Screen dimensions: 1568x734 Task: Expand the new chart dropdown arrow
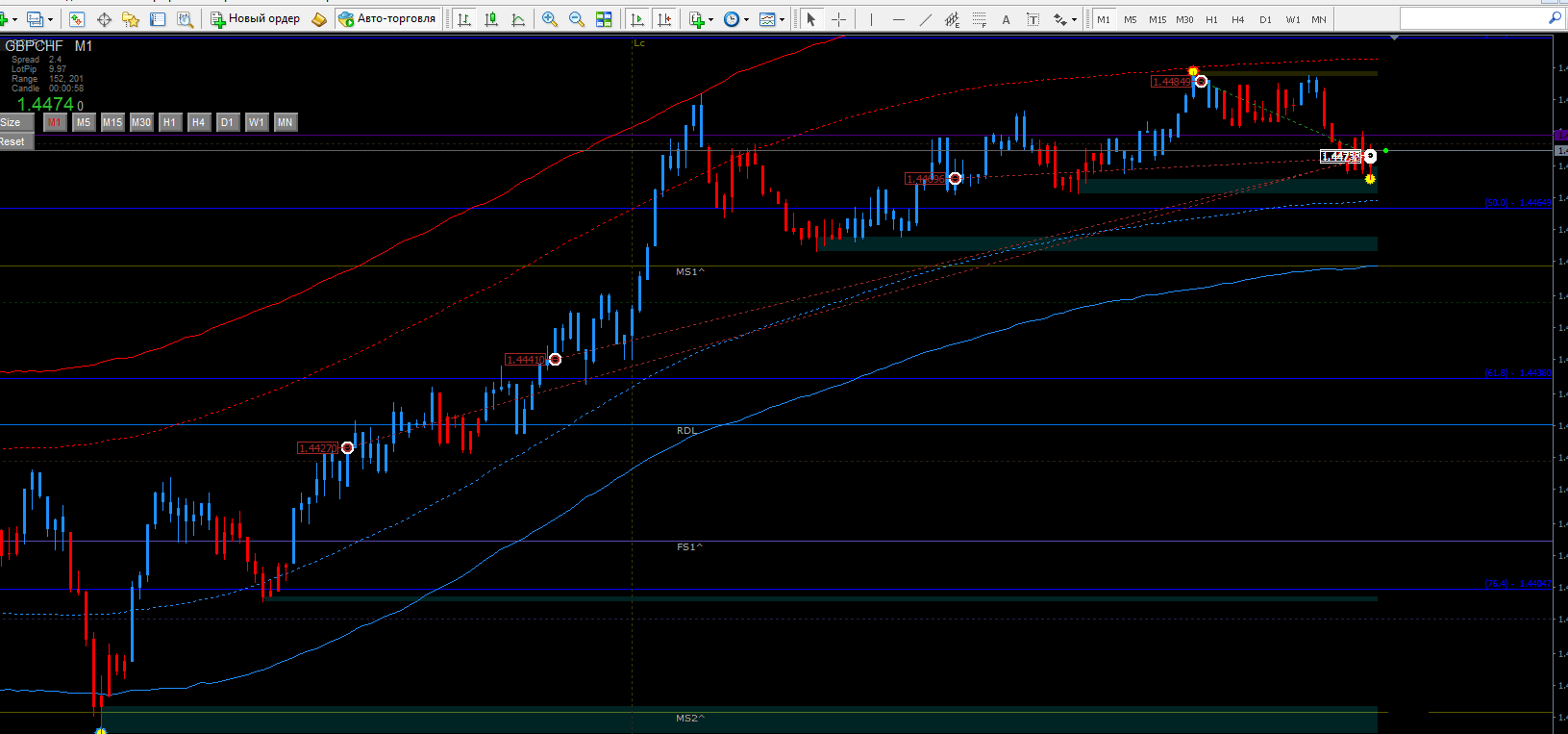tap(15, 19)
